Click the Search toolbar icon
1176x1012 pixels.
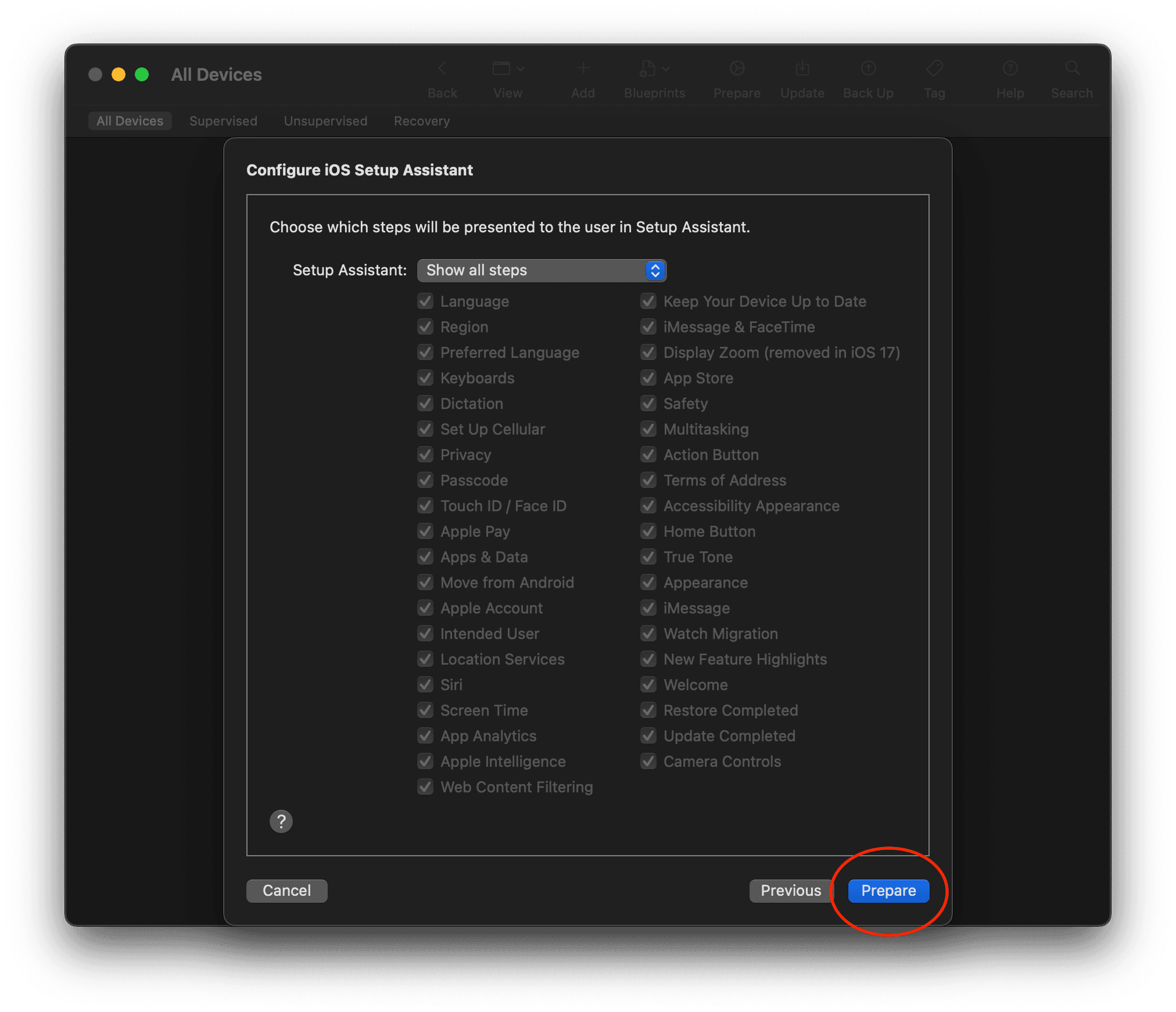point(1072,69)
